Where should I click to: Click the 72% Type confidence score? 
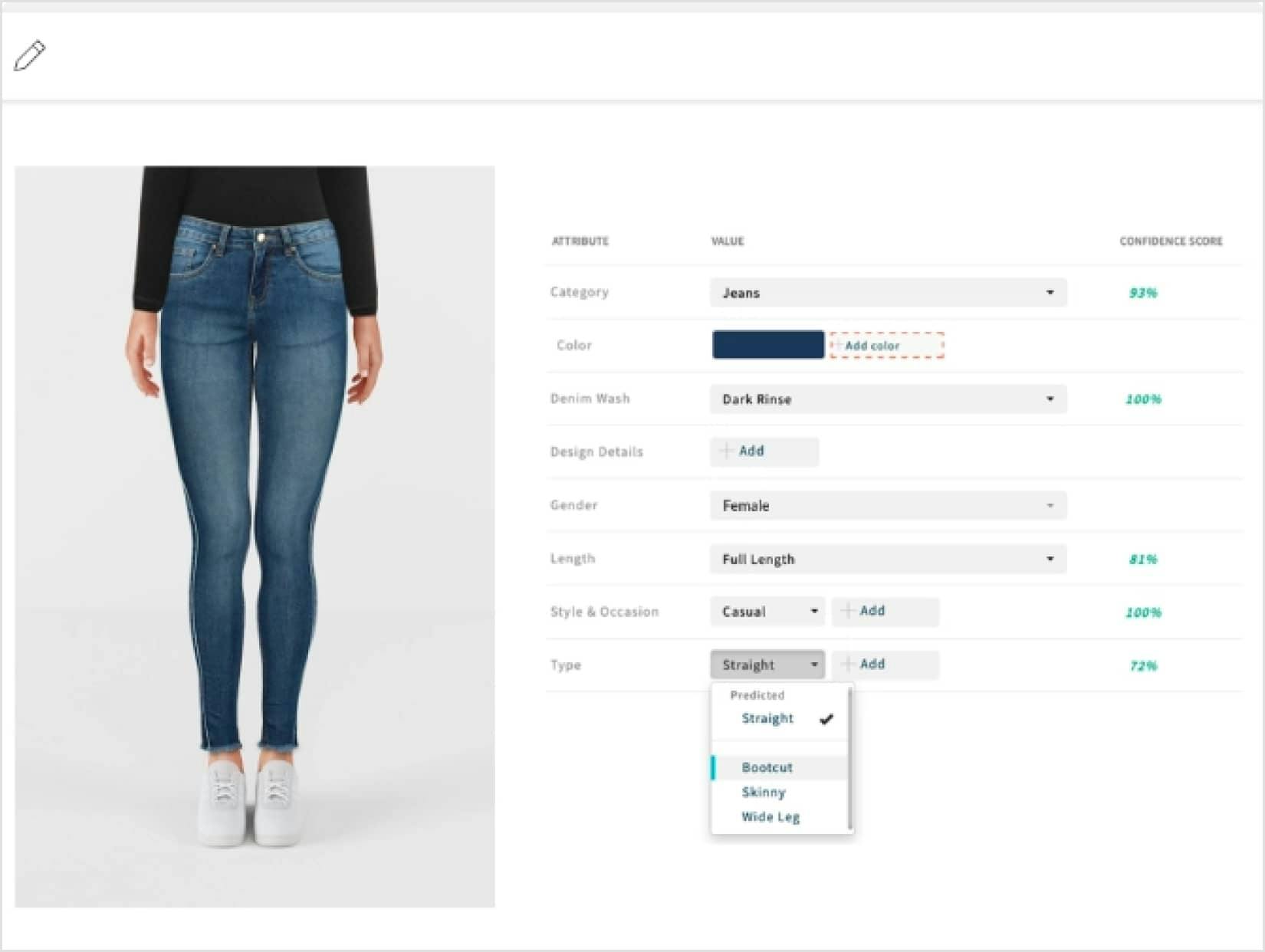[x=1142, y=666]
